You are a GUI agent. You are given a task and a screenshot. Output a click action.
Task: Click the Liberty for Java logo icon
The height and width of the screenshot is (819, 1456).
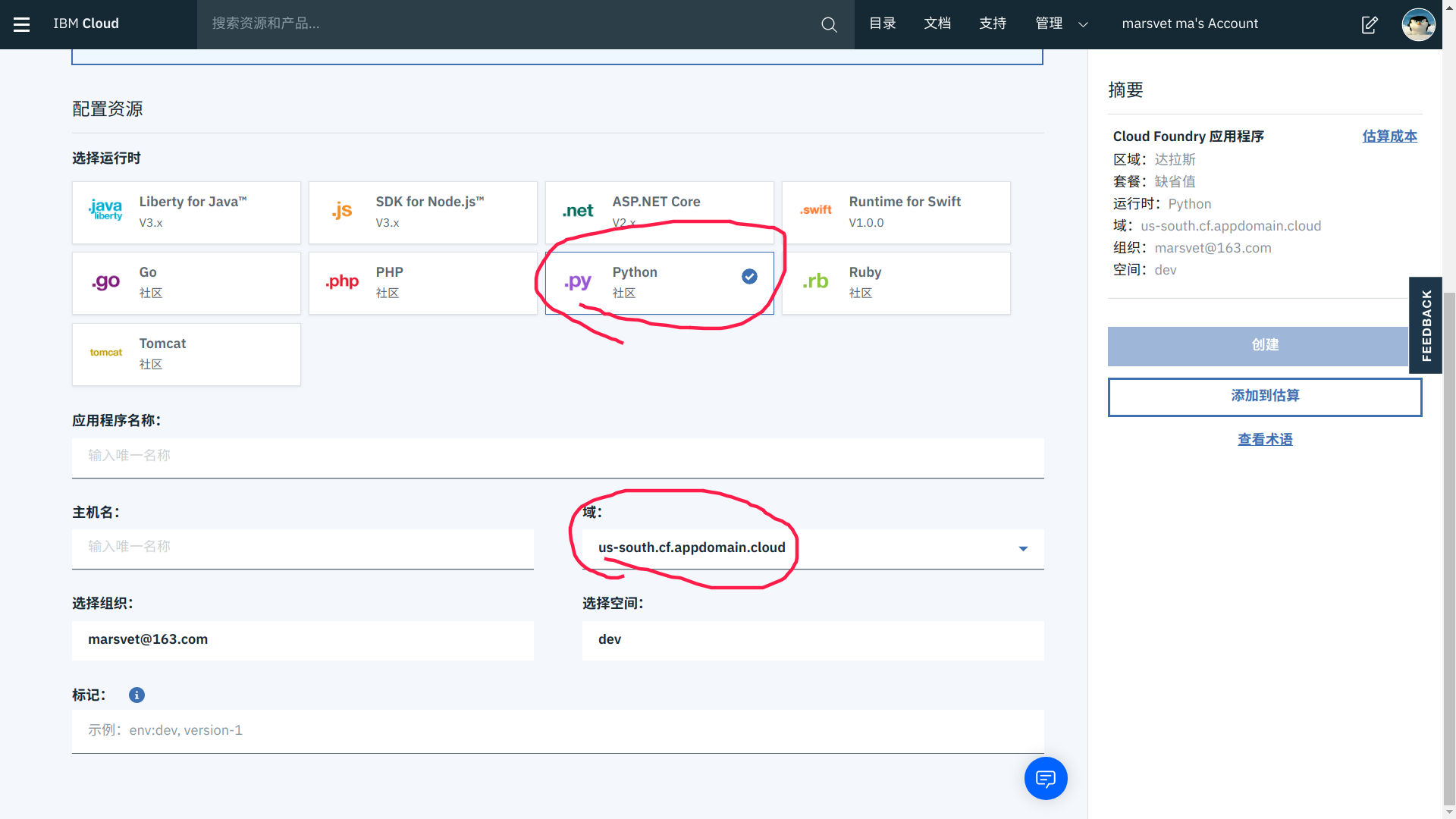click(x=105, y=210)
